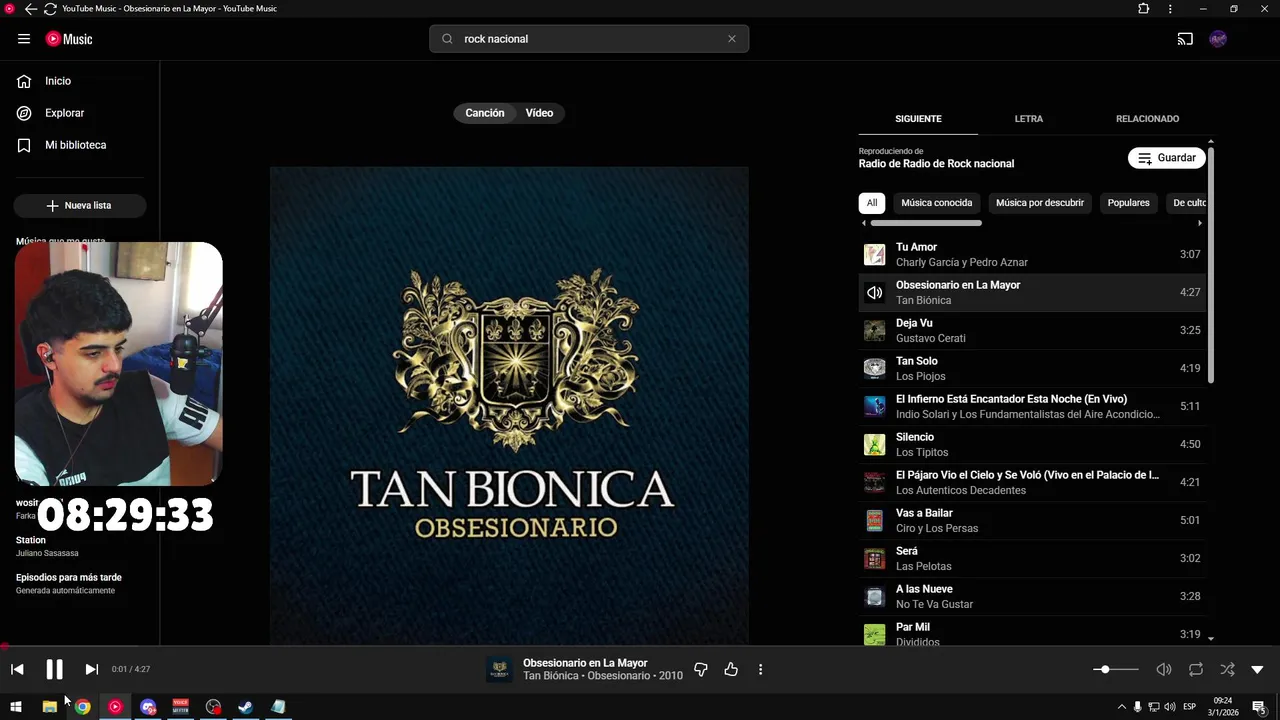This screenshot has height=720, width=1280.
Task: Switch to Canción mode
Action: click(485, 113)
